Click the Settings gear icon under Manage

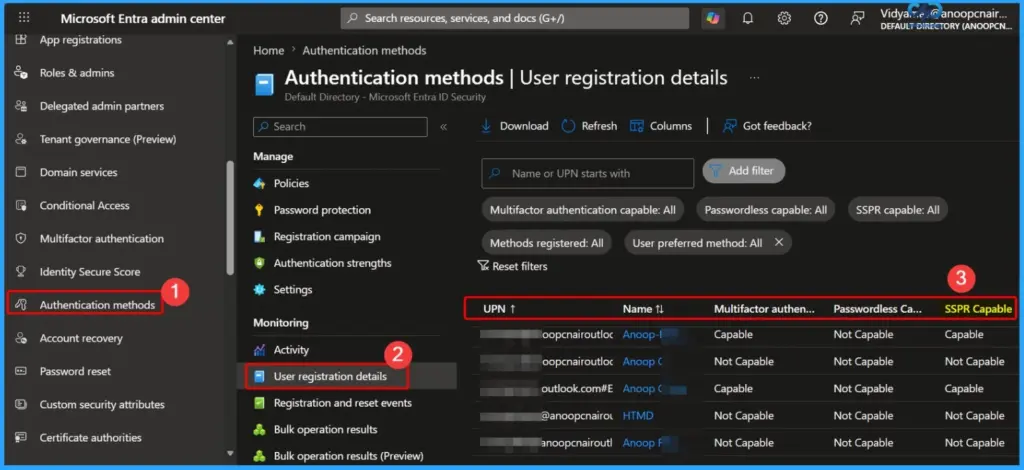(x=259, y=290)
